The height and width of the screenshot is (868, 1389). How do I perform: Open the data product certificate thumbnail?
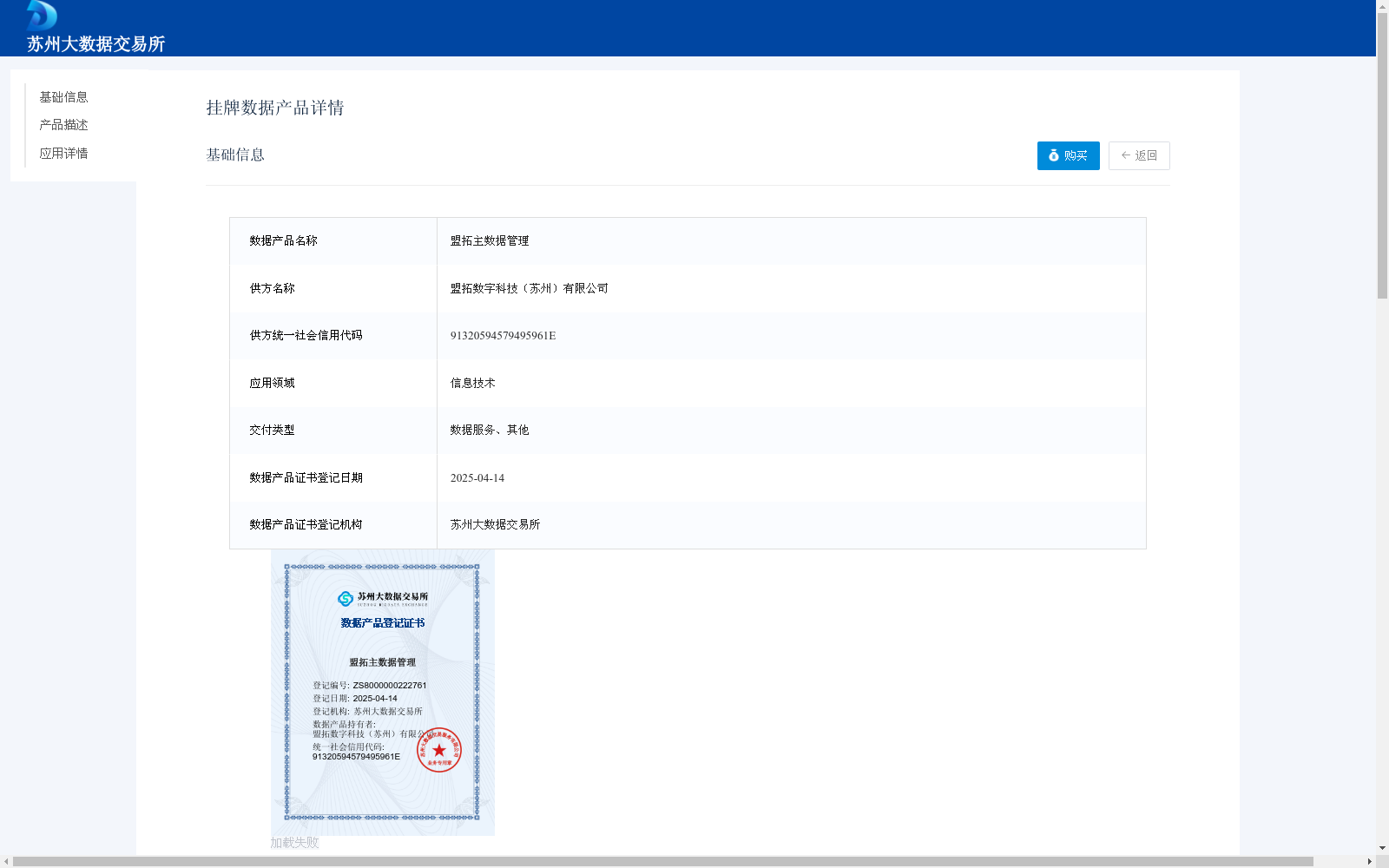383,693
